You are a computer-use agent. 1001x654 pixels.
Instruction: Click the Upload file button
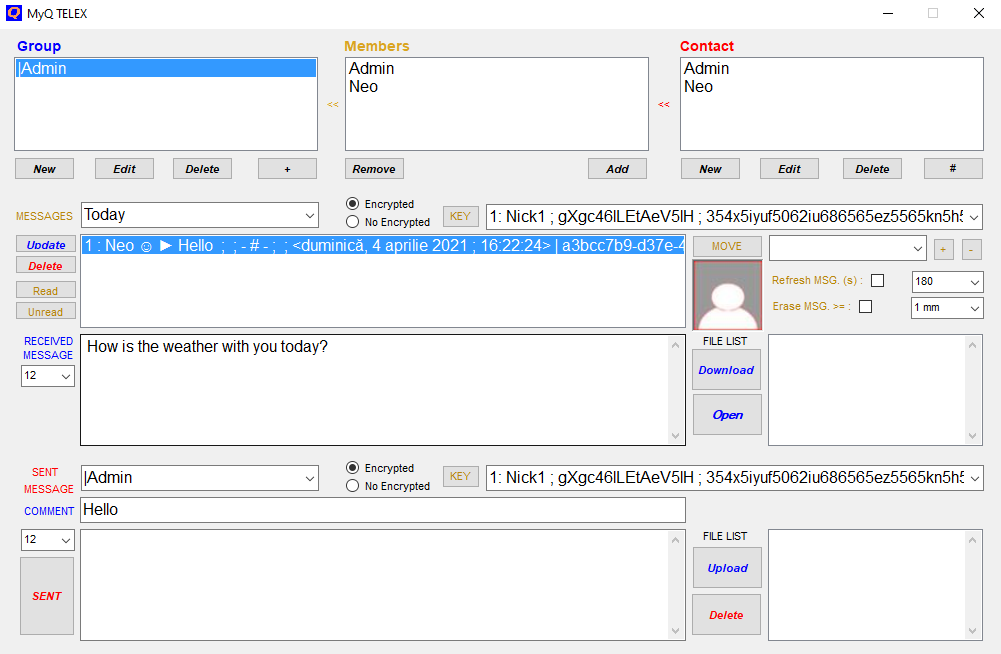click(727, 568)
